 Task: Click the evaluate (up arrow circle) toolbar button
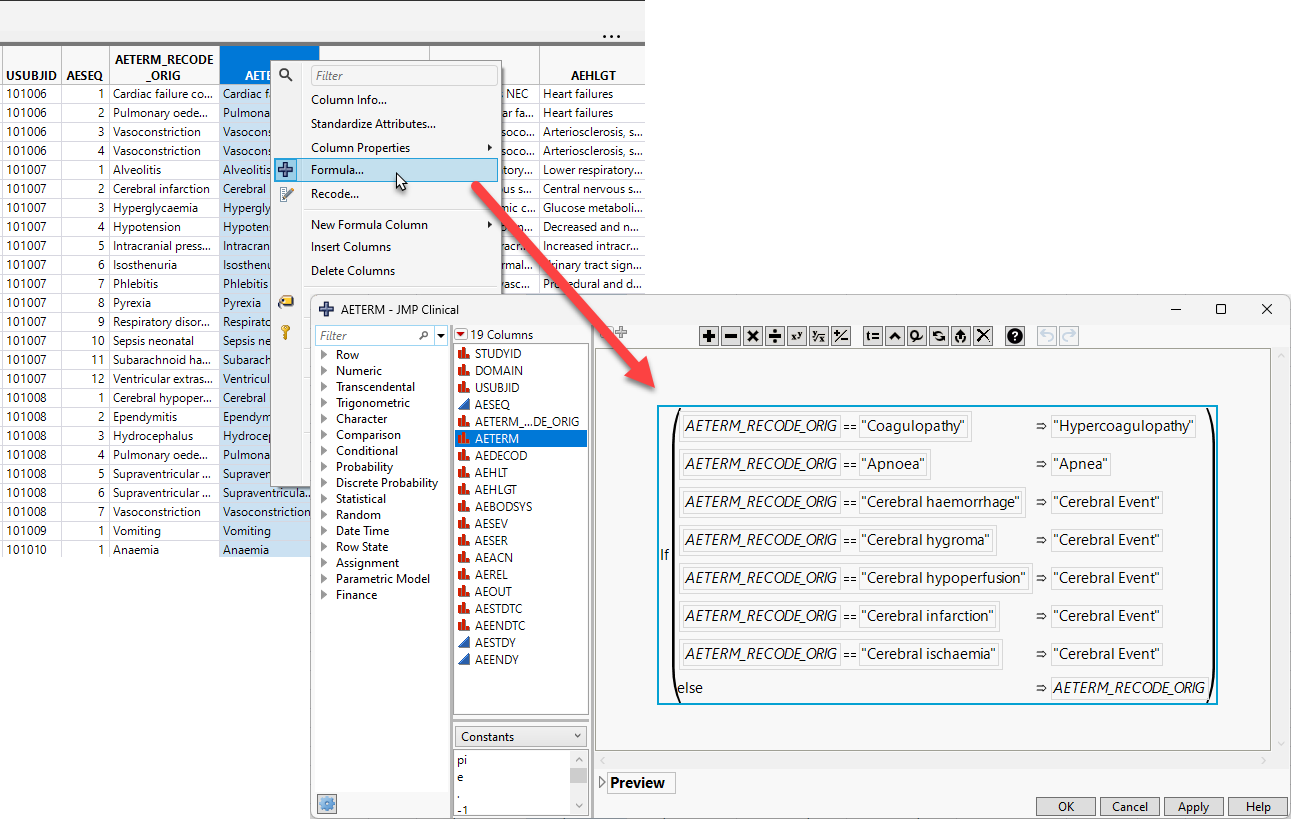point(961,336)
